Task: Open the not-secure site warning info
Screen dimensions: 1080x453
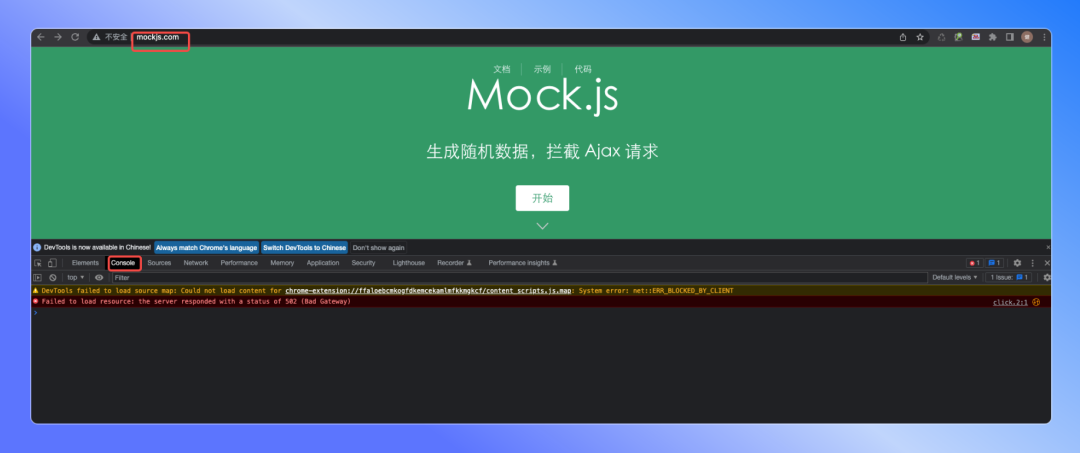Action: click(110, 37)
